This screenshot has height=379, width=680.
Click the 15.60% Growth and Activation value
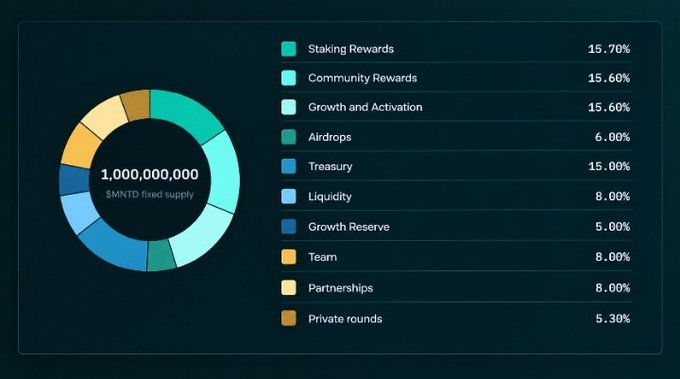coord(609,107)
